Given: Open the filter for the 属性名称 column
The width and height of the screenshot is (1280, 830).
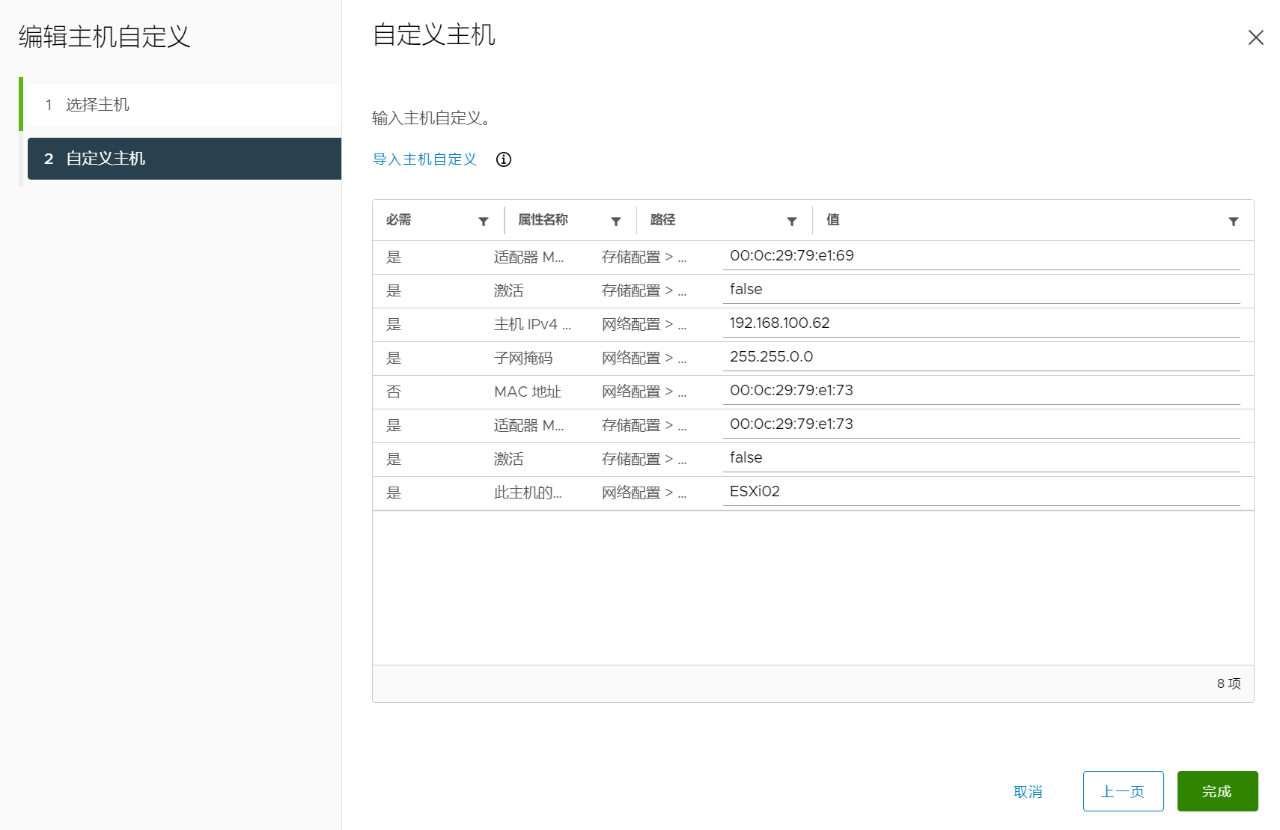Looking at the screenshot, I should (x=616, y=221).
